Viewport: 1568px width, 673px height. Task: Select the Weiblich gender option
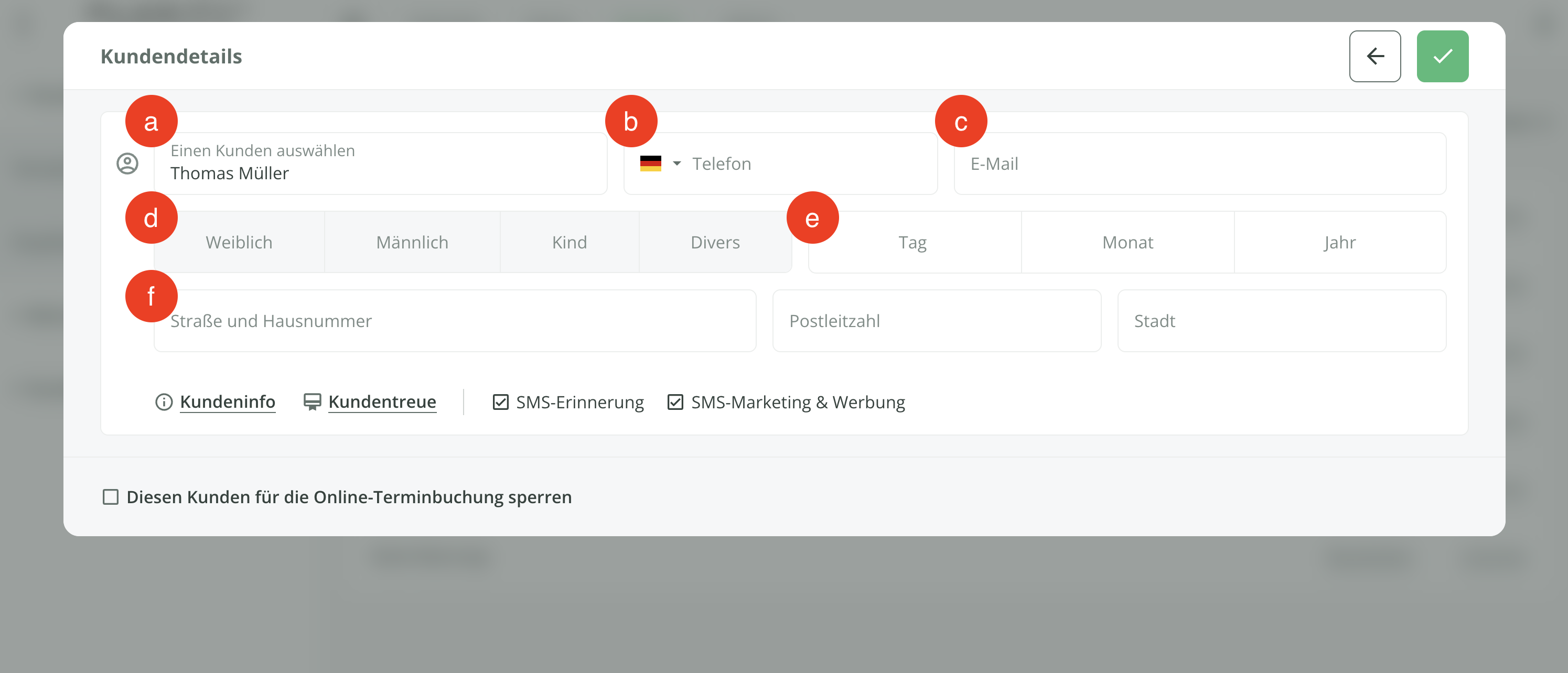(239, 243)
